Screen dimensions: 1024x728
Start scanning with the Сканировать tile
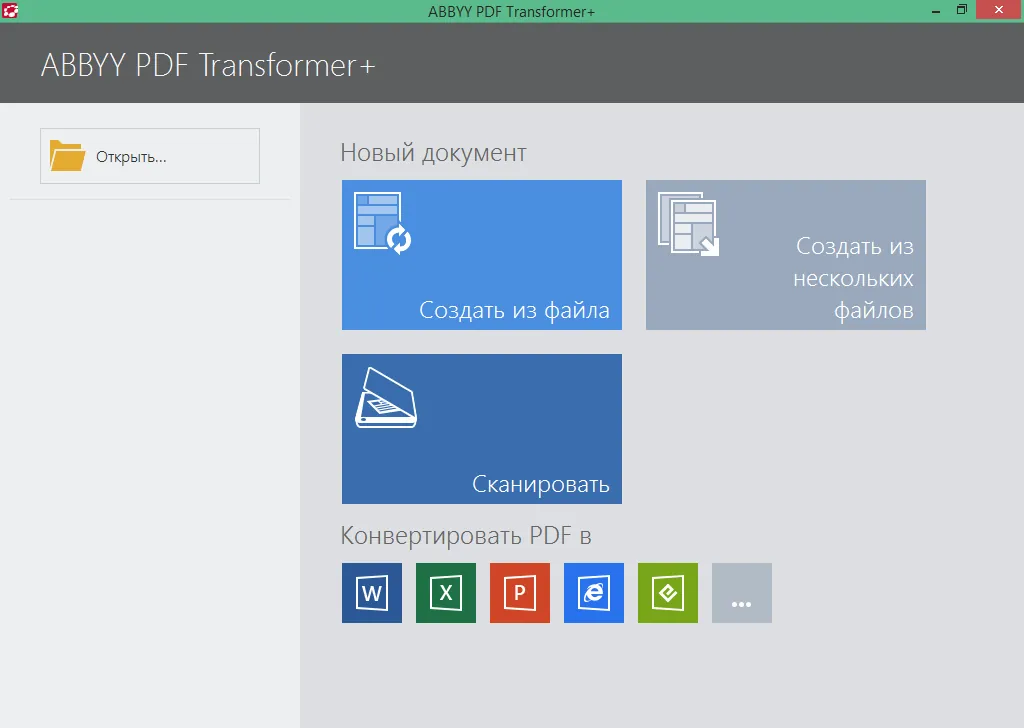[481, 429]
